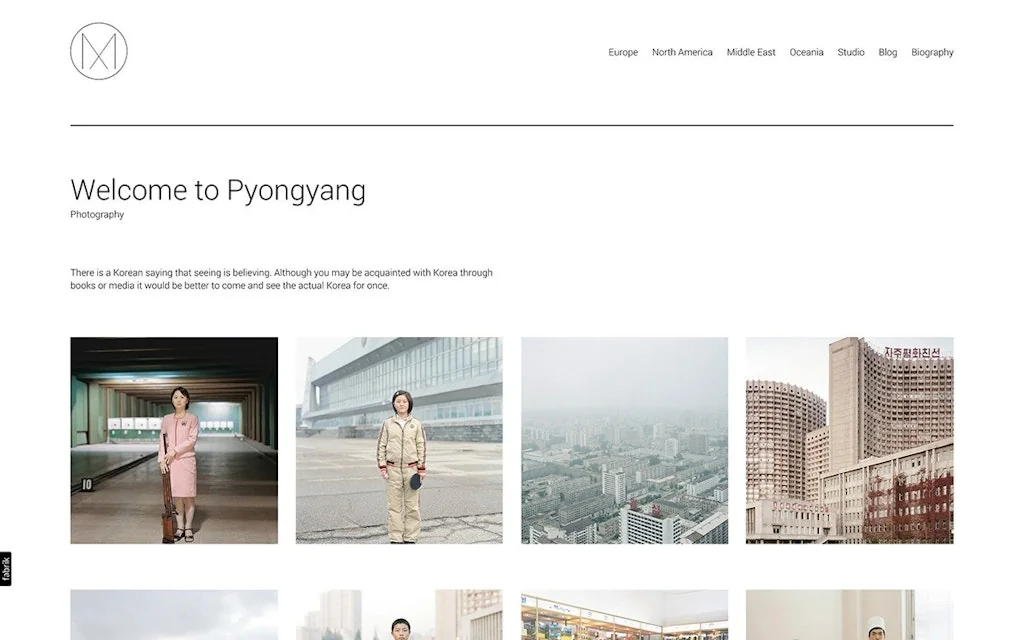Visit the Blog page

click(888, 52)
